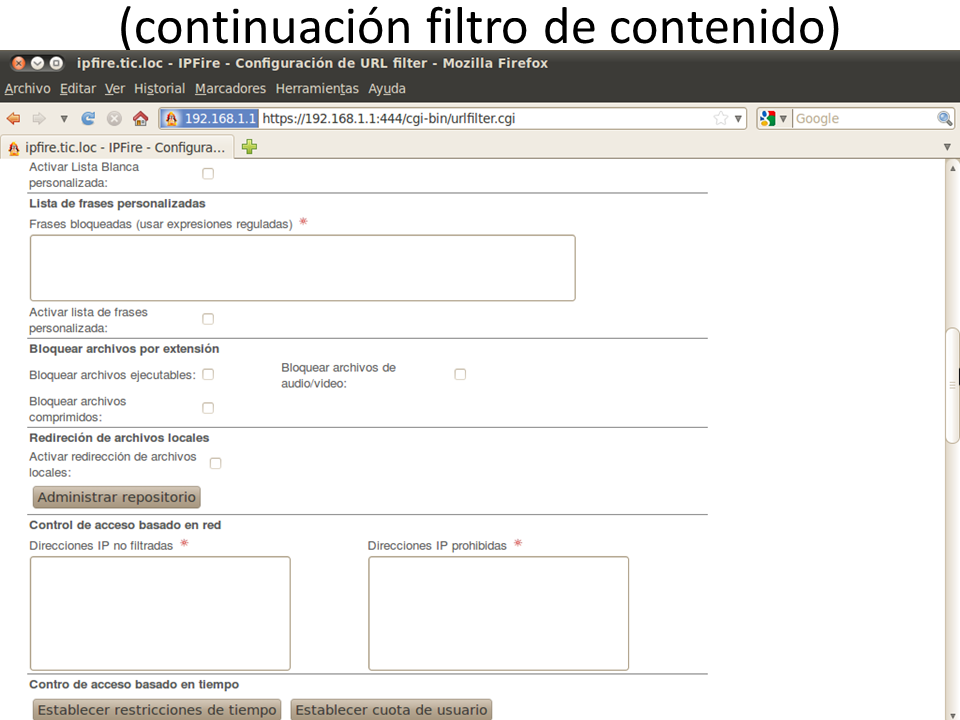Tick Activar redirección de archivos locales
This screenshot has height=720, width=960.
[x=215, y=463]
